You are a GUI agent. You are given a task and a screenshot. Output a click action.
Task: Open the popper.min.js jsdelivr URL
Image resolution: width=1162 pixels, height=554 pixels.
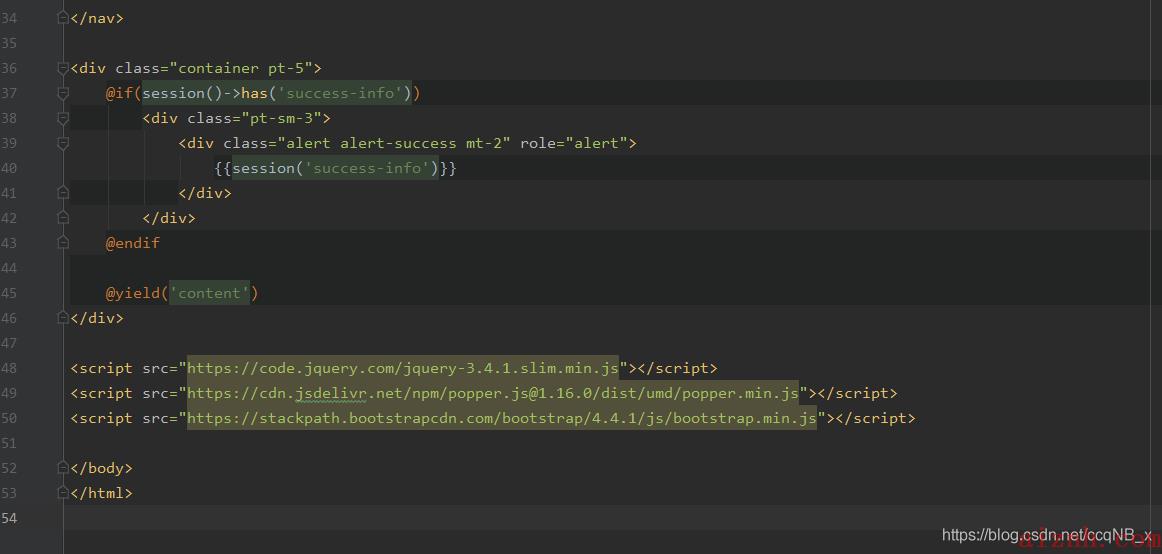[493, 393]
